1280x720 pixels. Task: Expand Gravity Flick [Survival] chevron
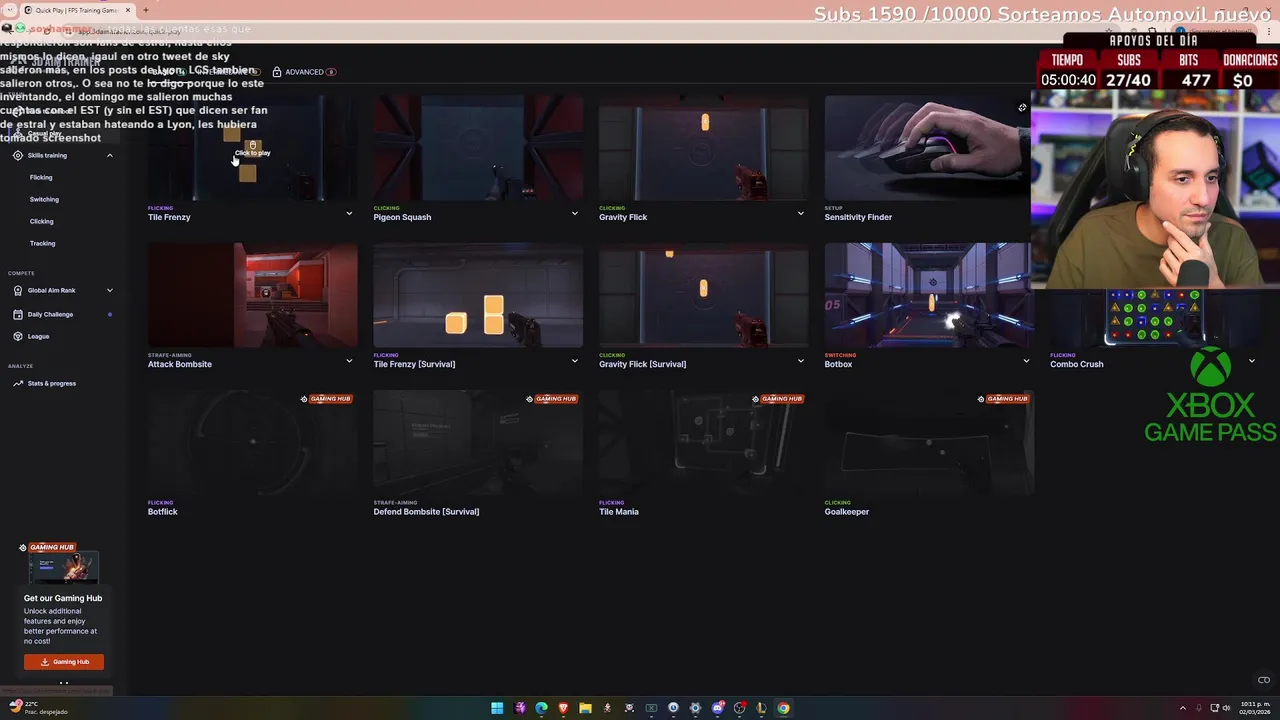click(x=801, y=360)
